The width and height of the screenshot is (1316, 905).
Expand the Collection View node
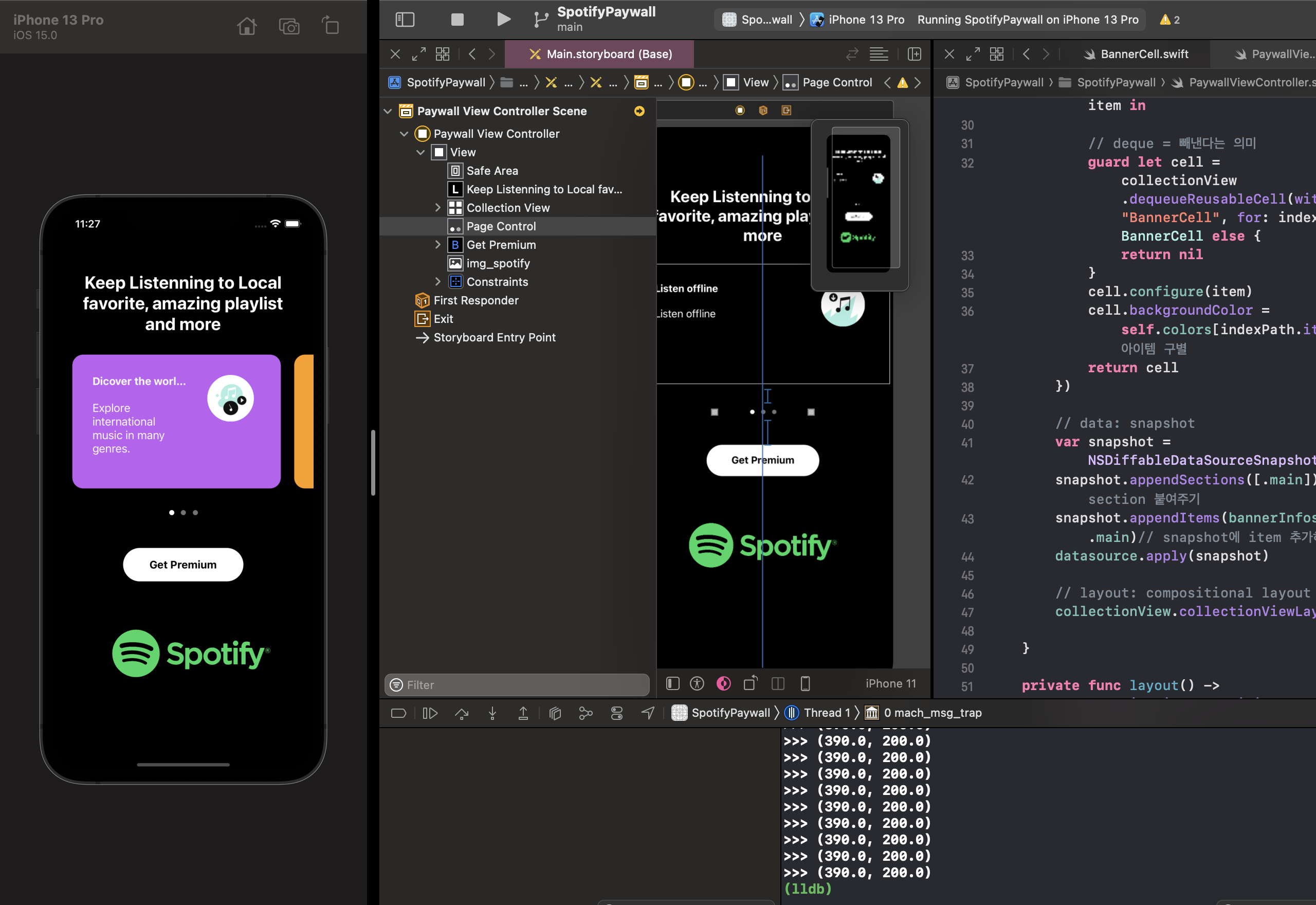pyautogui.click(x=437, y=208)
